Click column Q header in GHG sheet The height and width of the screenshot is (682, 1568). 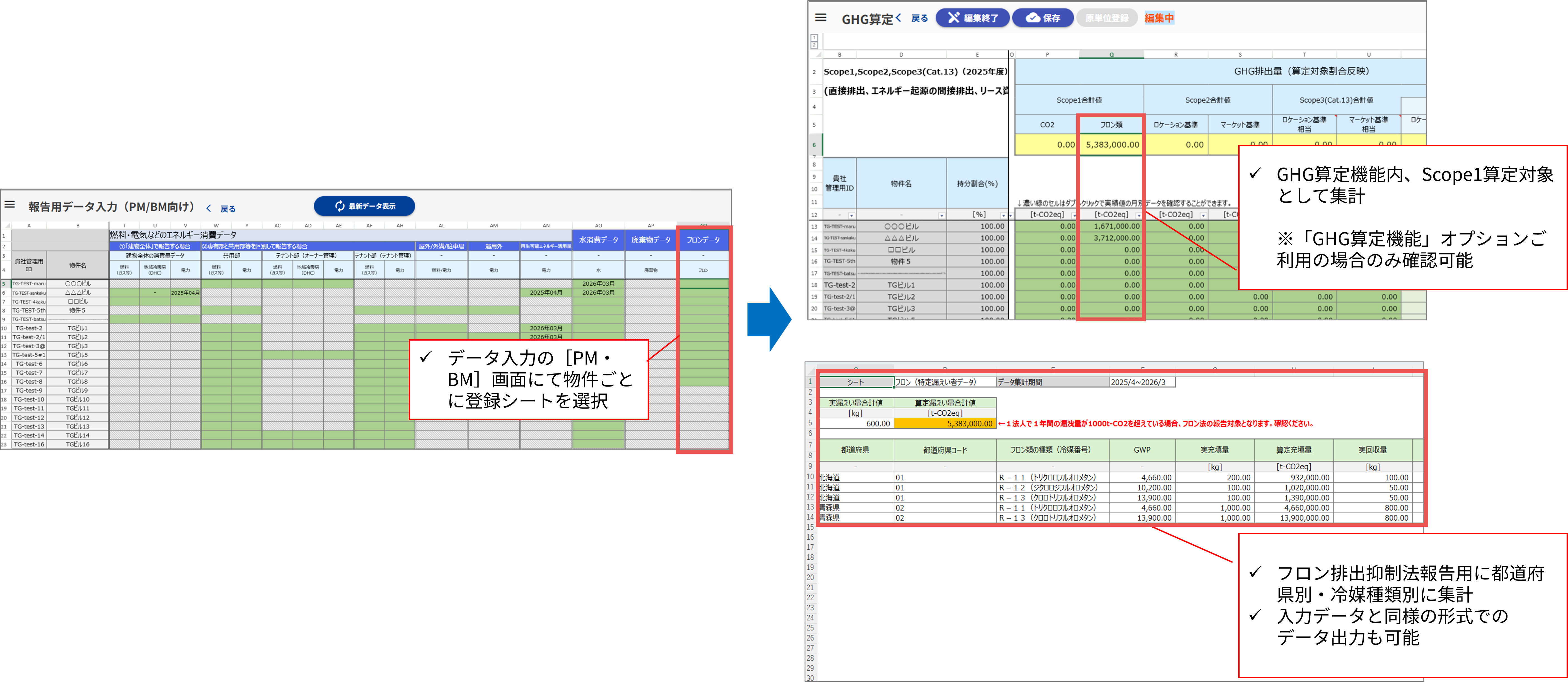coord(1112,55)
